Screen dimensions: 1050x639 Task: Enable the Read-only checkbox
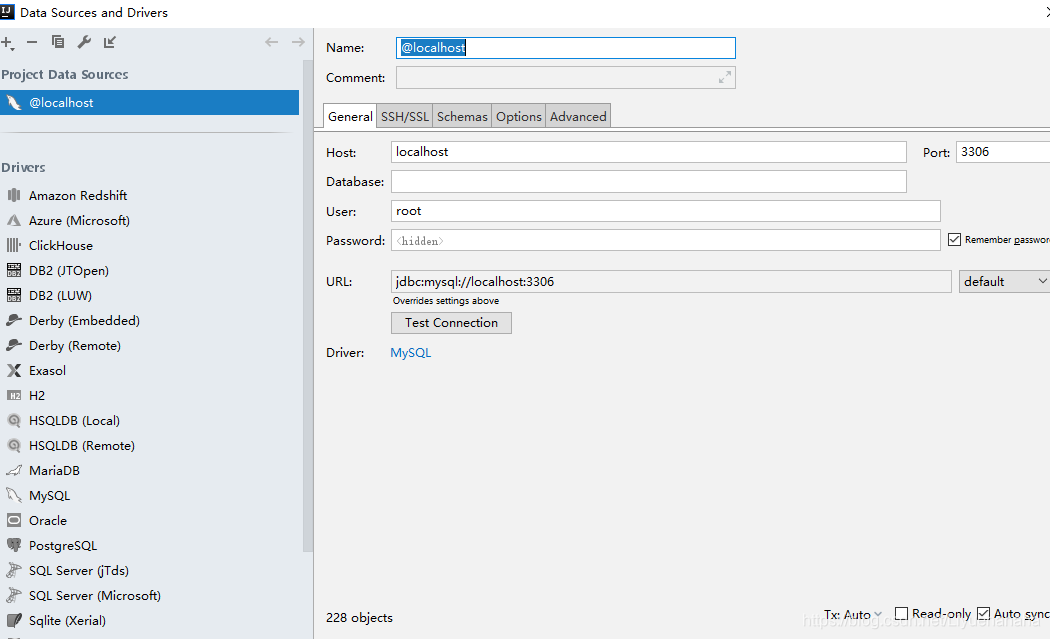click(x=903, y=613)
